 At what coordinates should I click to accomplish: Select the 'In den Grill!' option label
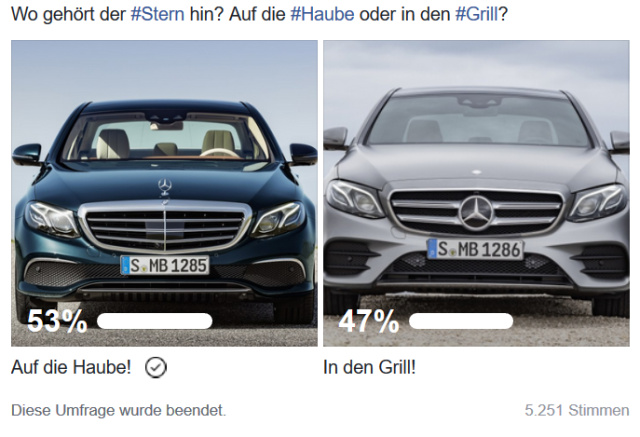coord(369,367)
